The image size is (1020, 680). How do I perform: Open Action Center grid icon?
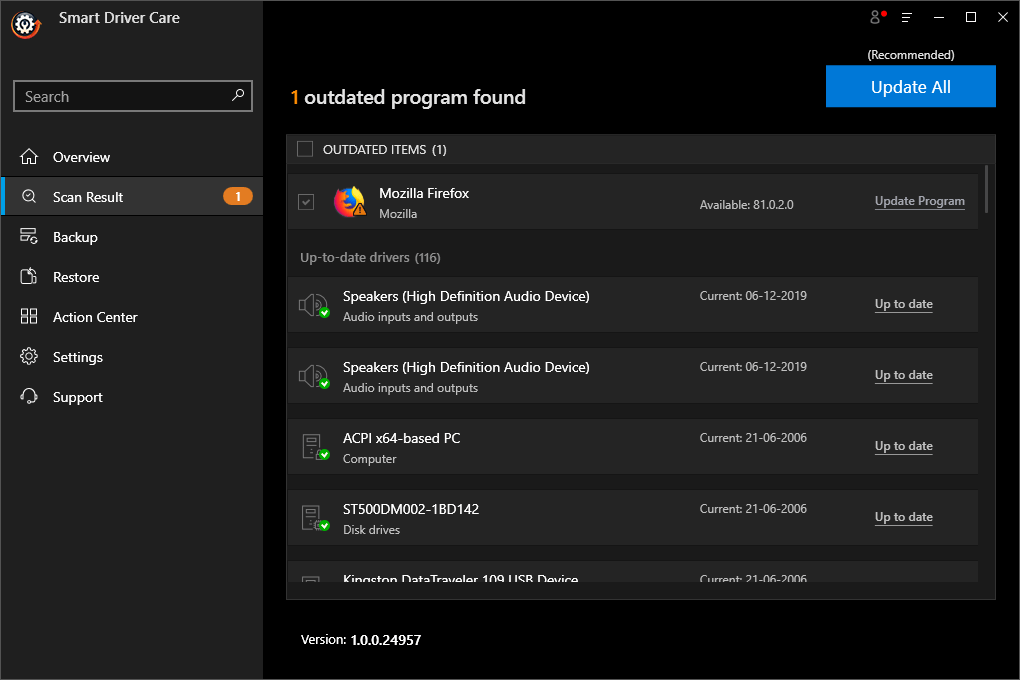click(x=29, y=317)
